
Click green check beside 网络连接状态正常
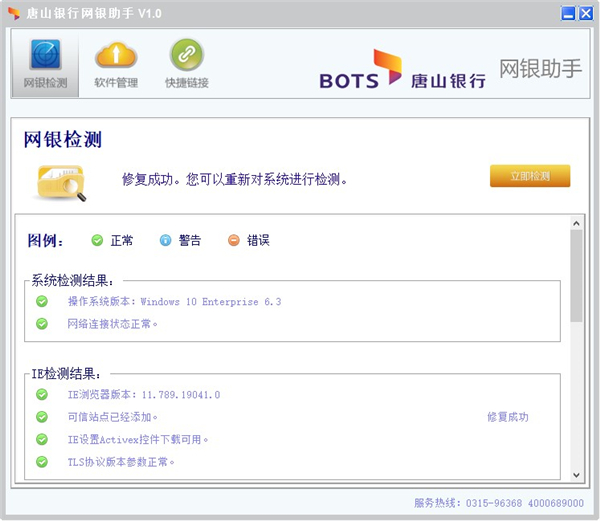42,324
